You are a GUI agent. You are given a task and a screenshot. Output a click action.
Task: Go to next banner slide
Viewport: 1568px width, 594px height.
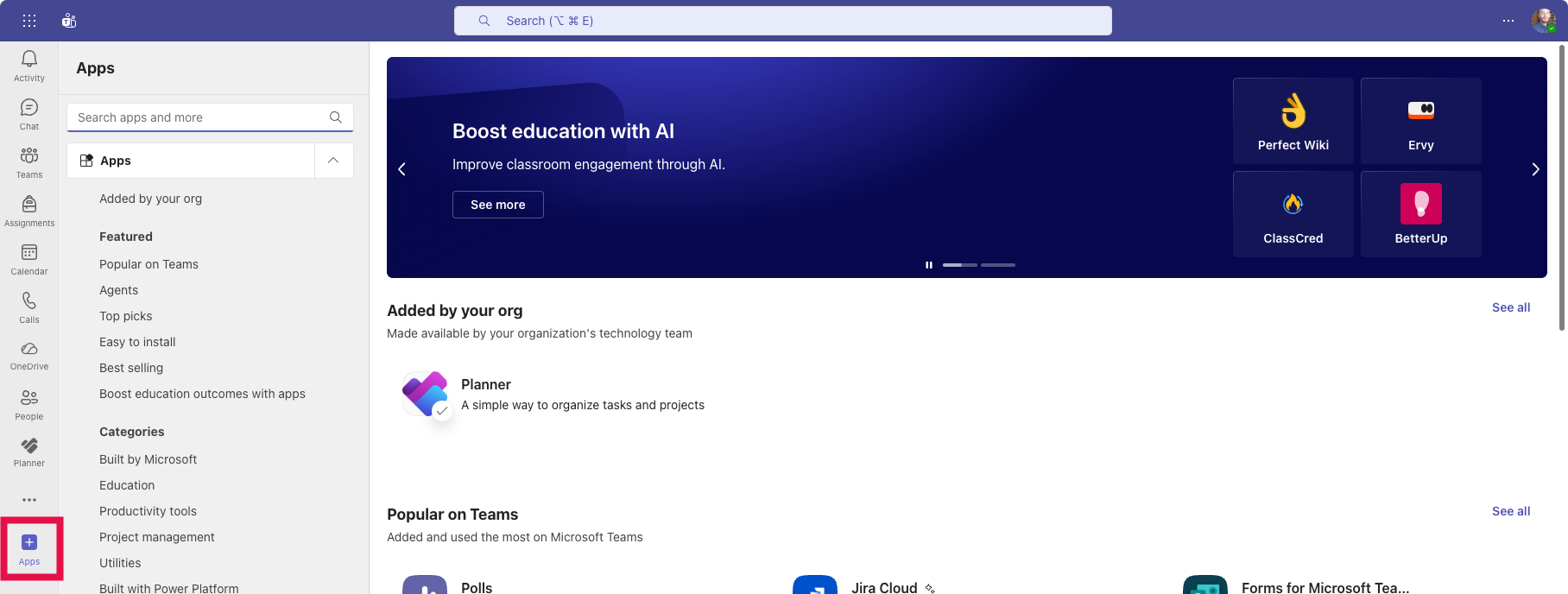pos(1535,169)
